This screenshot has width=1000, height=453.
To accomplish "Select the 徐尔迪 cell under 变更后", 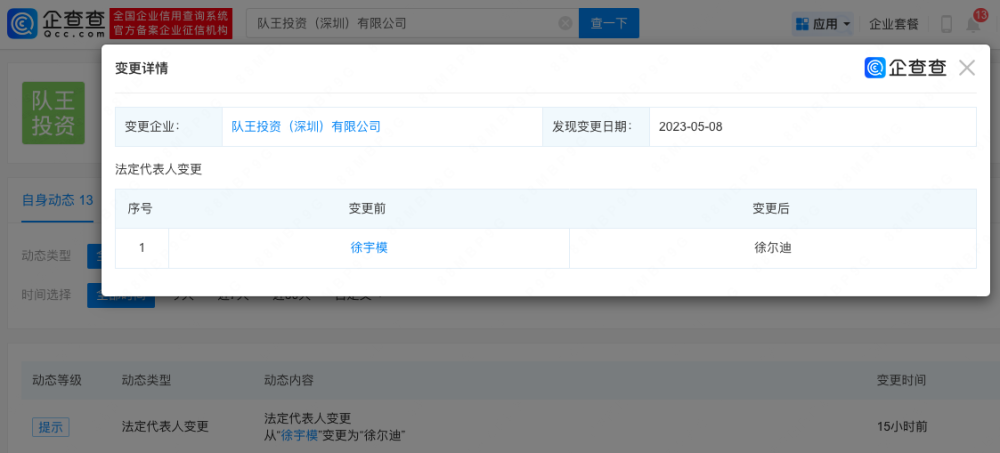I will click(x=772, y=248).
